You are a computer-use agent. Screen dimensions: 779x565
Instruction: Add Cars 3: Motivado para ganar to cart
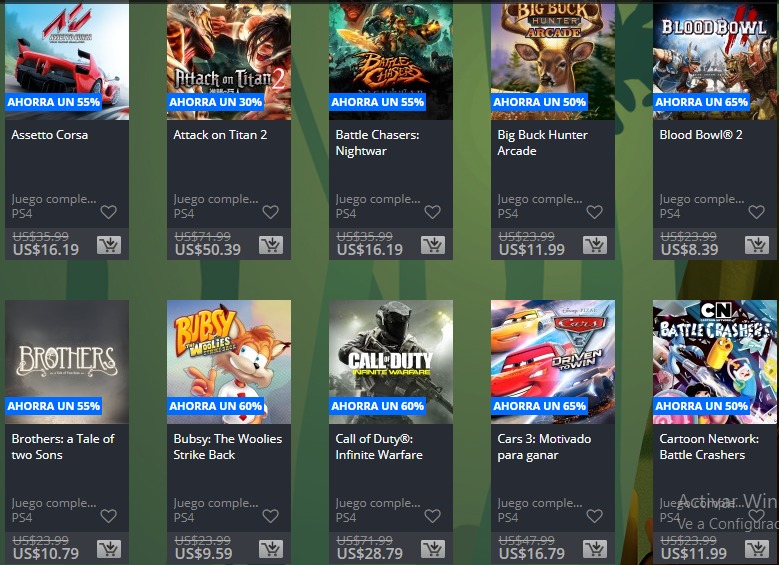[x=595, y=549]
